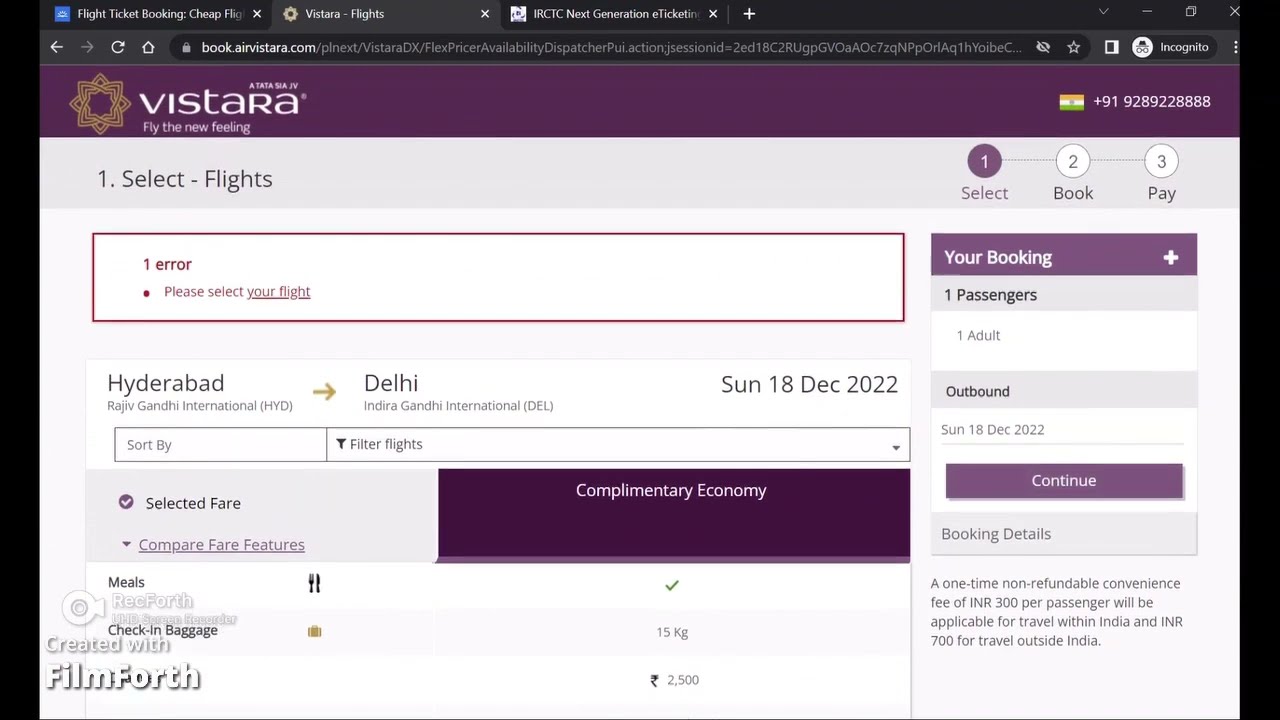1280x720 pixels.
Task: Click the 15 Kg baggage value
Action: [672, 632]
